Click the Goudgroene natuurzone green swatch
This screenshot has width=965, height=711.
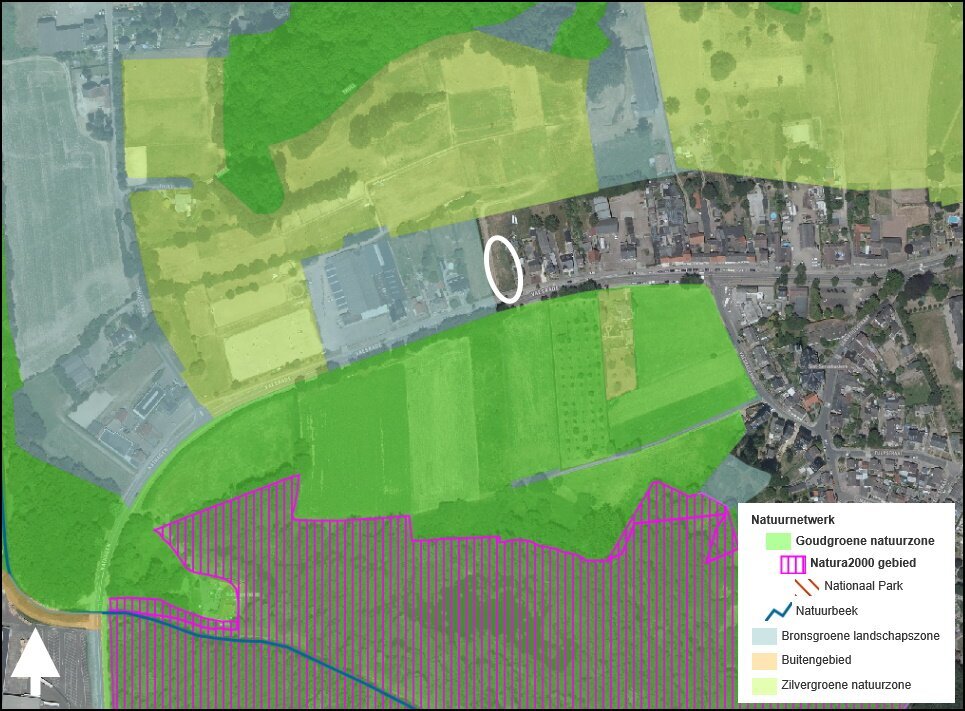(778, 541)
